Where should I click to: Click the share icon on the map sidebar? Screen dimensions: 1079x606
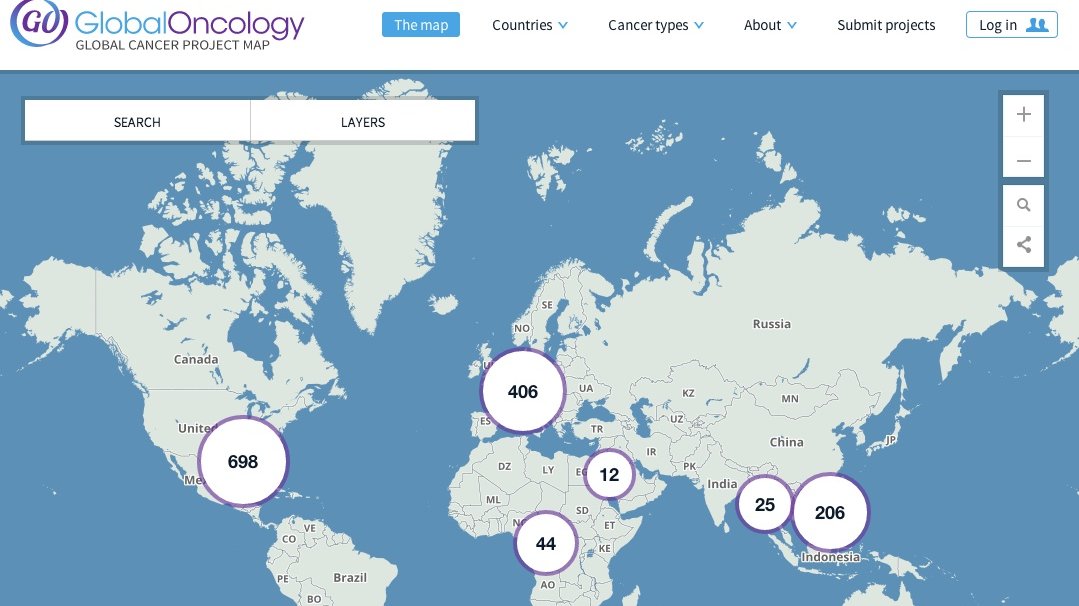coord(1023,244)
